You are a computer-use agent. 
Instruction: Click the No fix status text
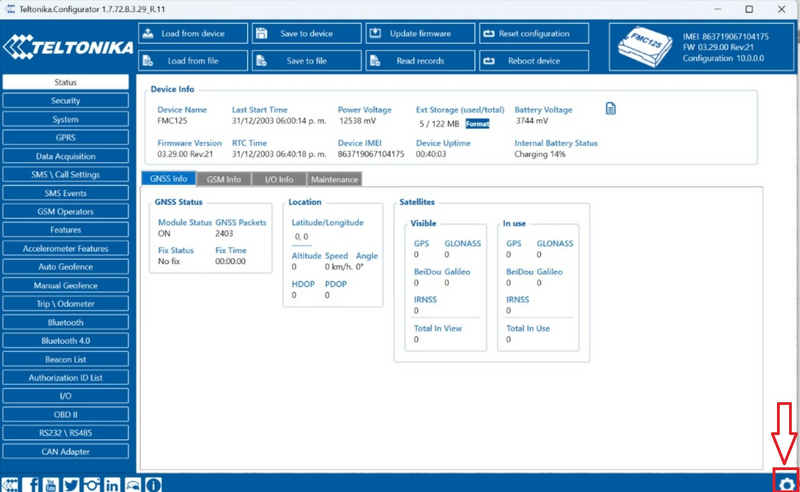point(169,261)
